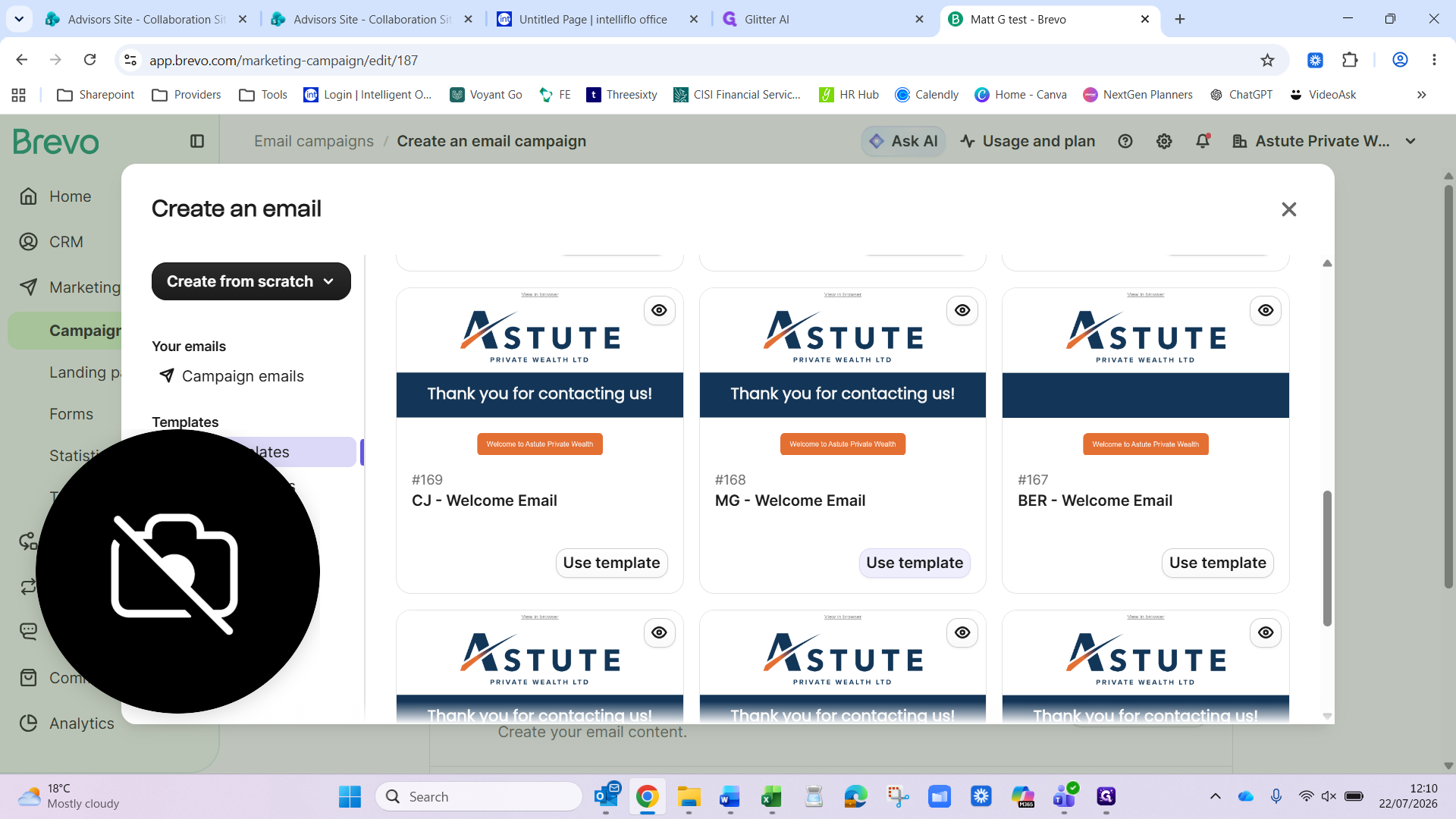Open the help question mark icon

(x=1125, y=141)
